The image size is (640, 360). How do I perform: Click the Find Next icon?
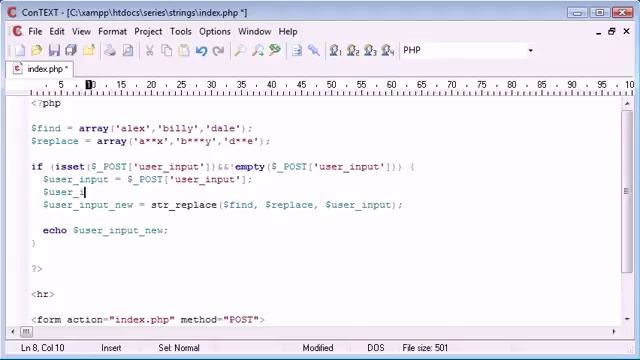[258, 50]
